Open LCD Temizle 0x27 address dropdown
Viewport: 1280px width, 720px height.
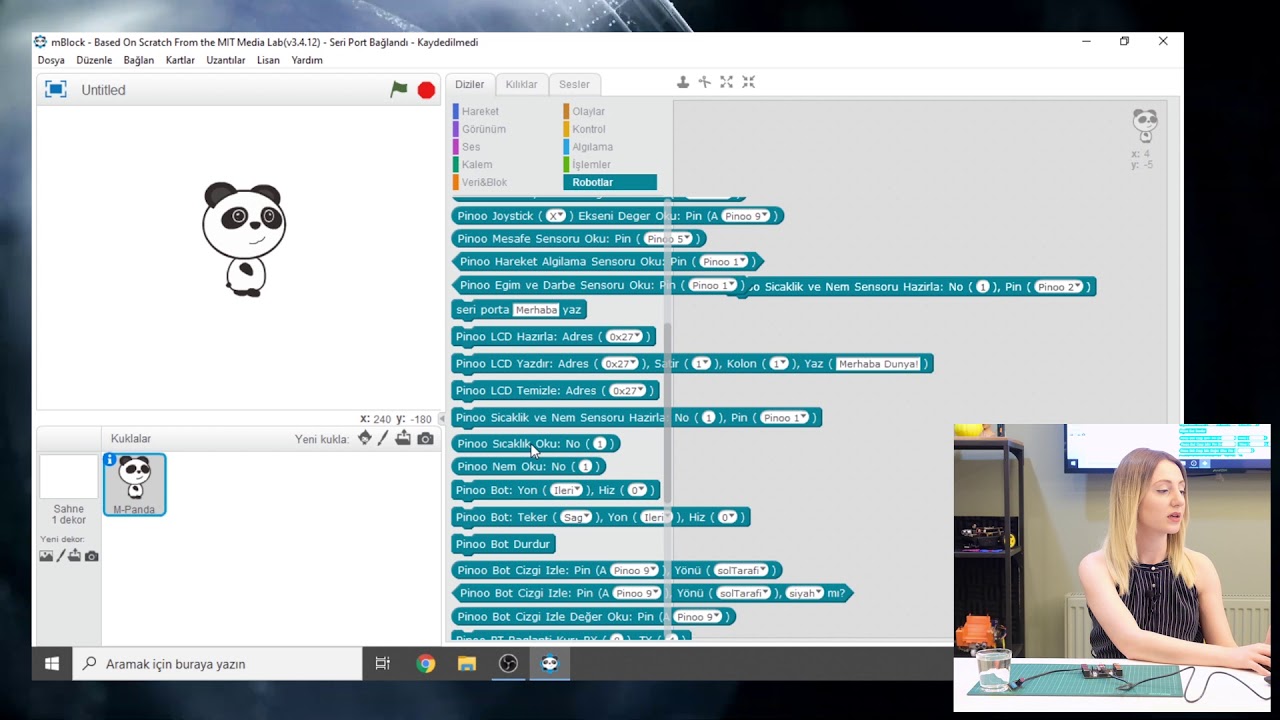click(628, 391)
